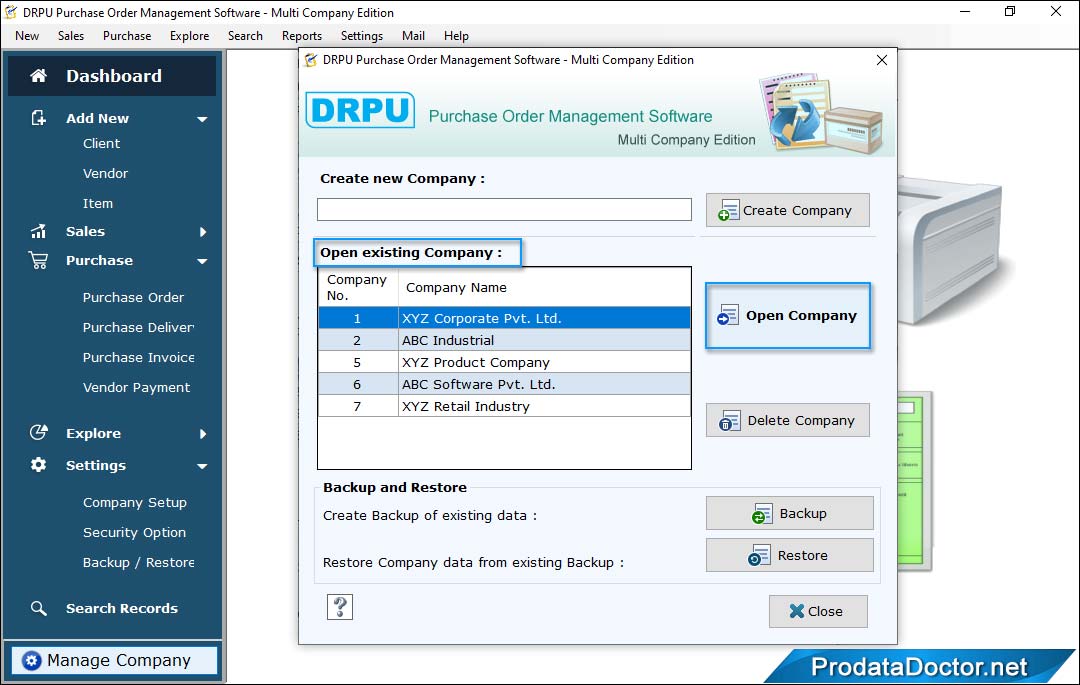Collapse the Add New section arrow
The height and width of the screenshot is (685, 1080).
point(202,119)
